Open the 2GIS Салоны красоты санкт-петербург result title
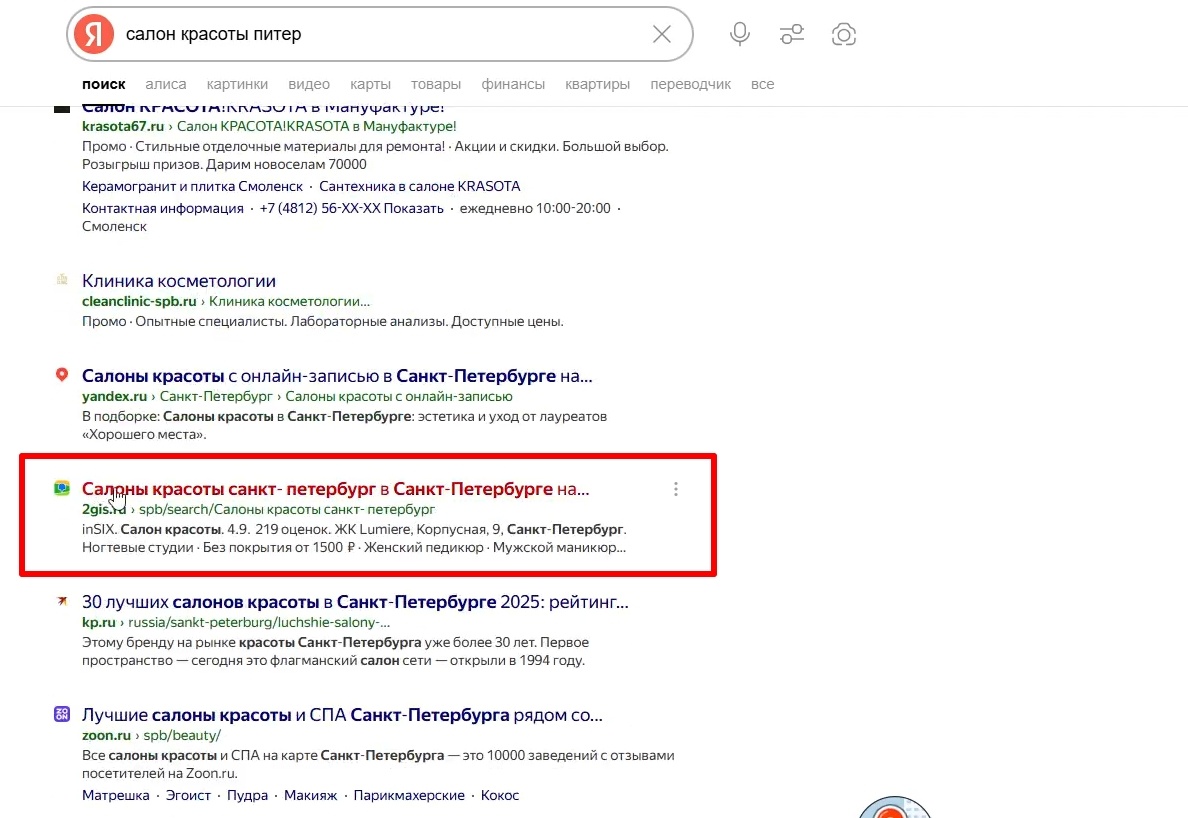 [336, 489]
